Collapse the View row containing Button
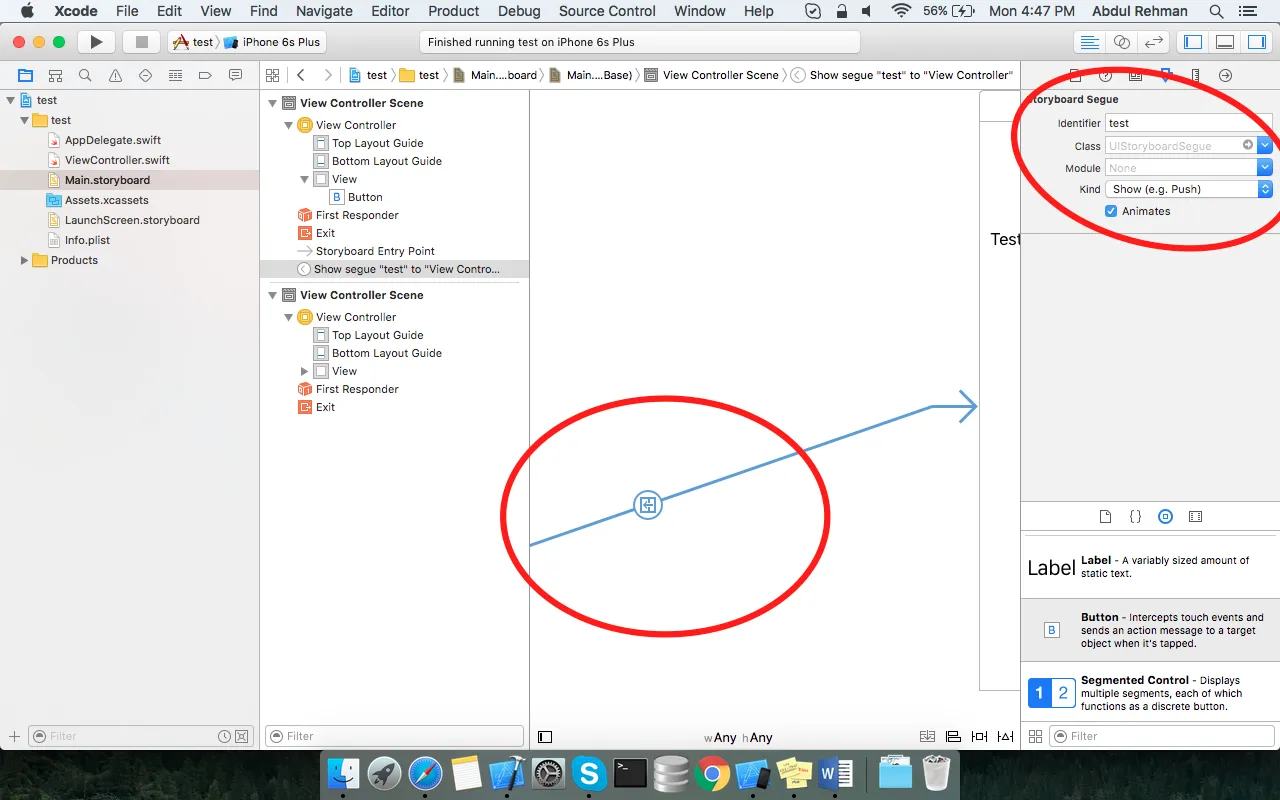Screen dimensions: 1280x800 [x=305, y=179]
